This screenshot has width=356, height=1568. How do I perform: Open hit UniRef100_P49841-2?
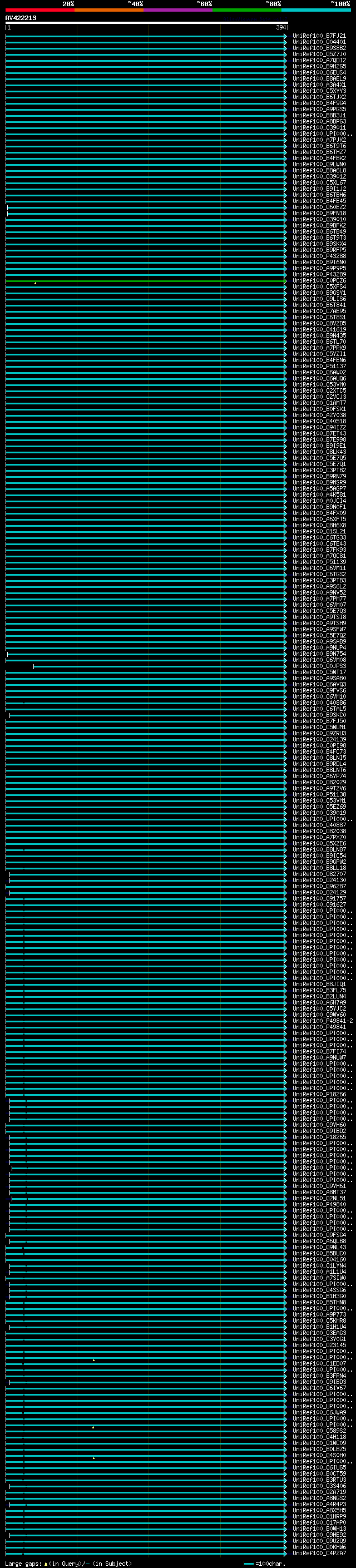click(x=323, y=1021)
